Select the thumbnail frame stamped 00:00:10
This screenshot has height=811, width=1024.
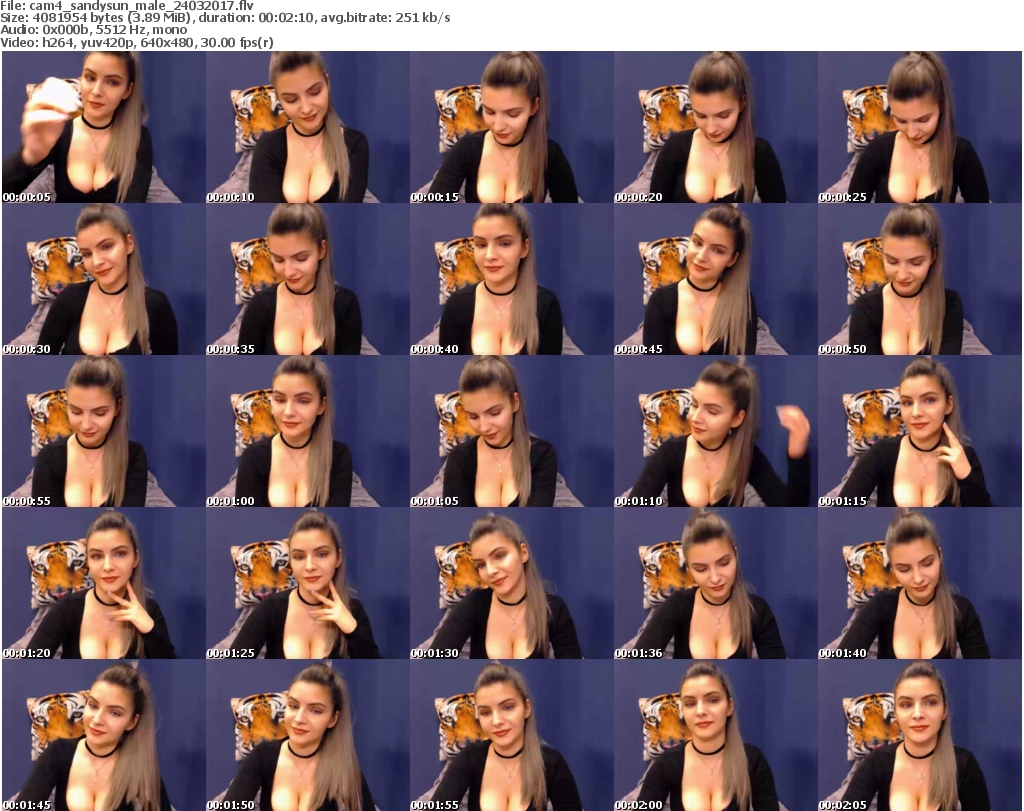click(308, 127)
